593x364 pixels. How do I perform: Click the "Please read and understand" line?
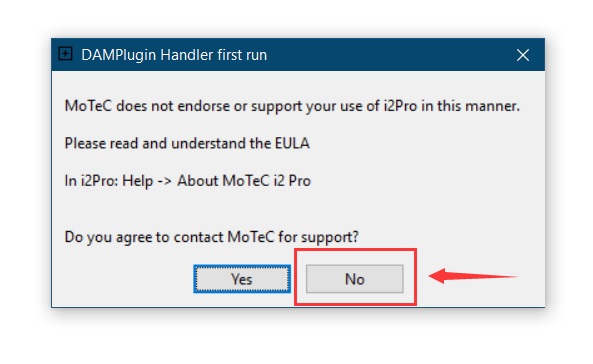pyautogui.click(x=187, y=143)
